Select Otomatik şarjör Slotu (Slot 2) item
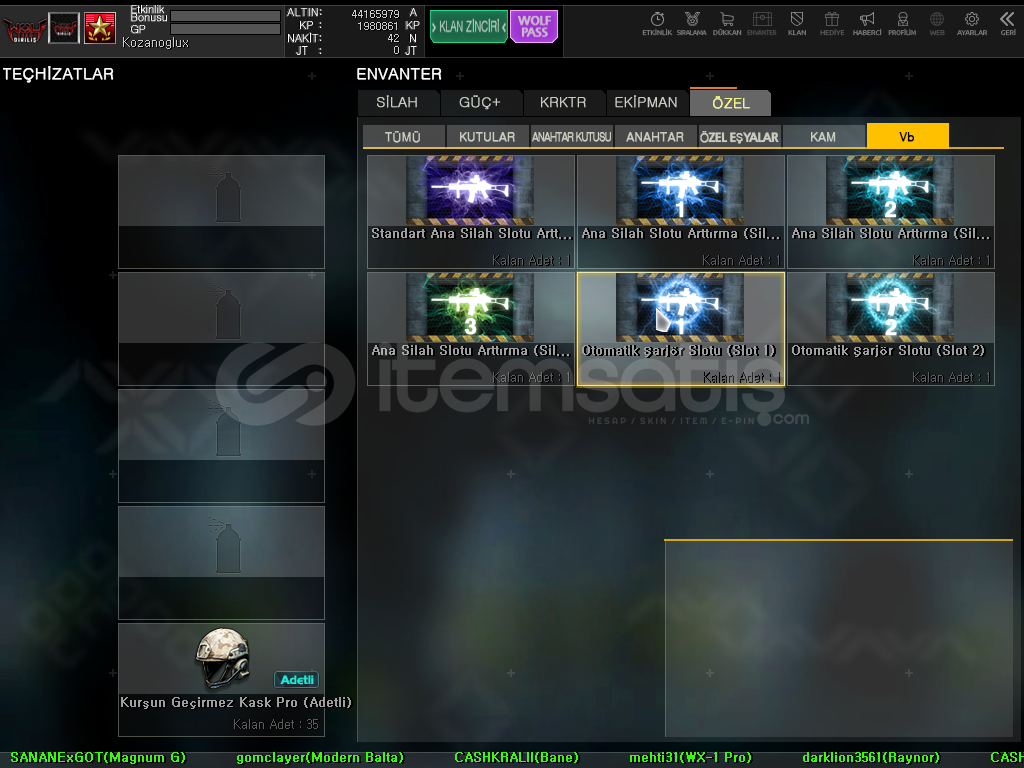 tap(891, 328)
